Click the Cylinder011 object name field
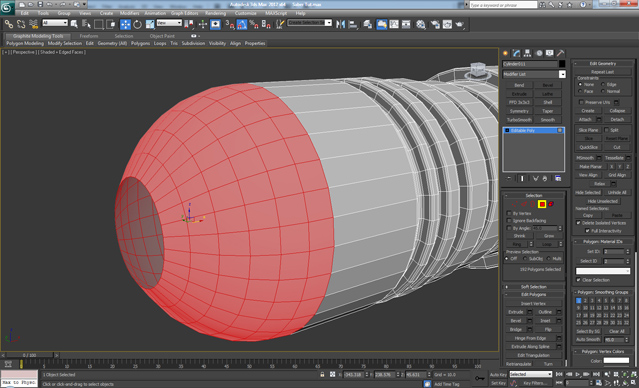639x388 pixels. point(530,64)
